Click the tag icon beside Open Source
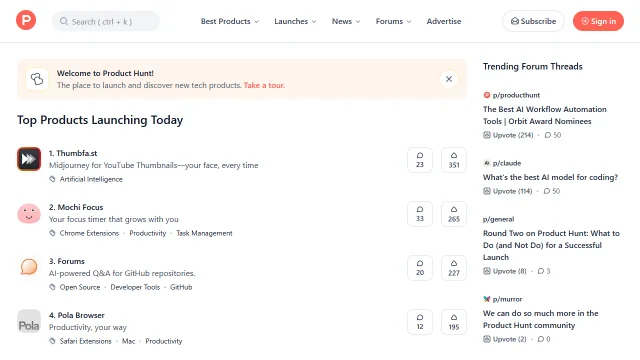 point(52,287)
